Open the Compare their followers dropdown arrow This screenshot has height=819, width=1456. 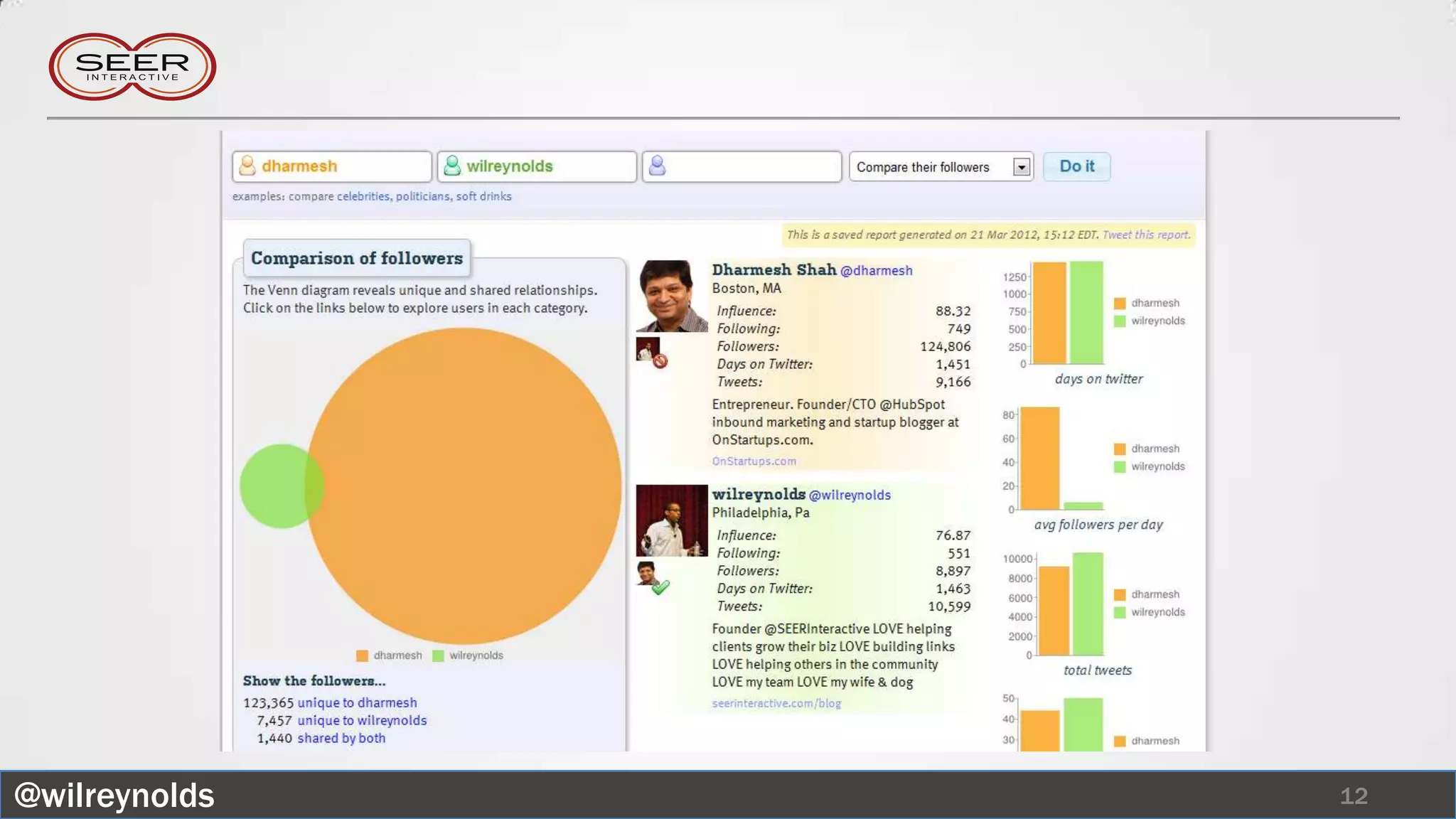pos(1022,167)
